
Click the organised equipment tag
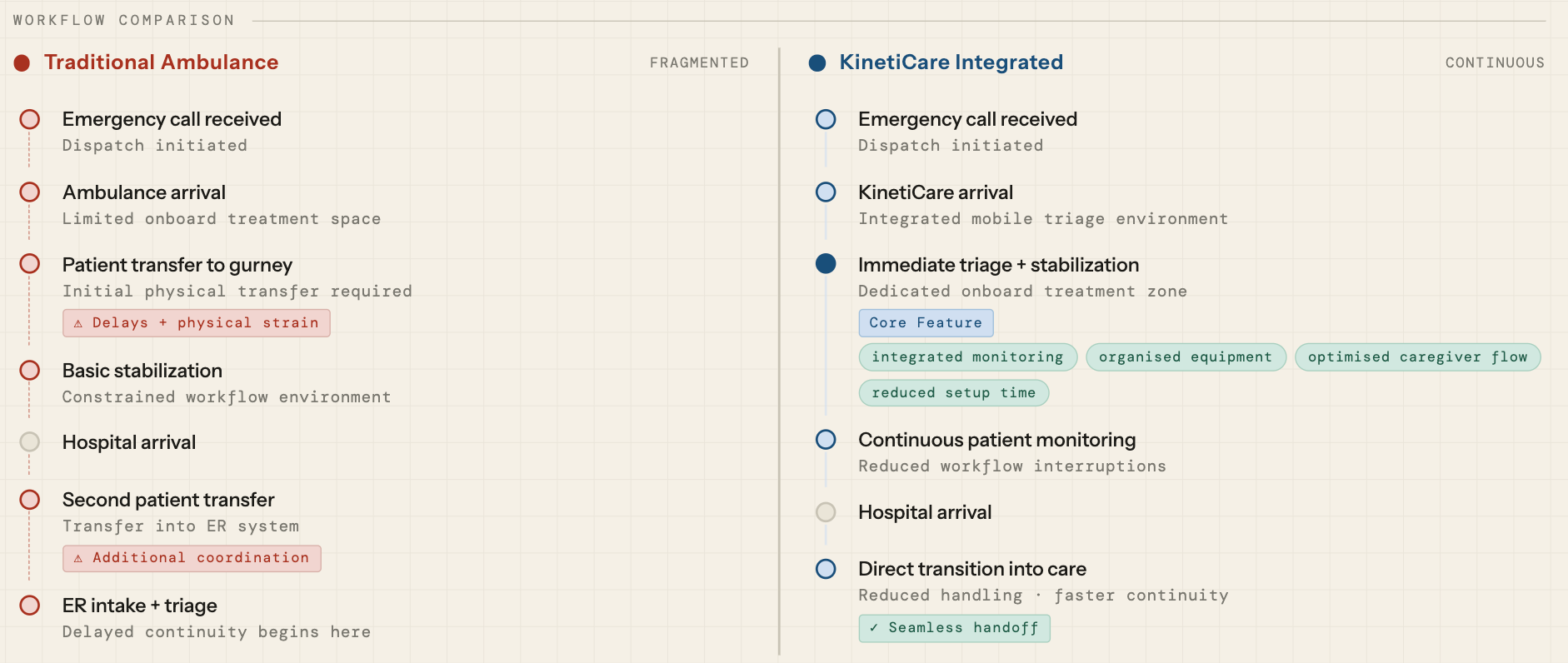pos(1186,357)
